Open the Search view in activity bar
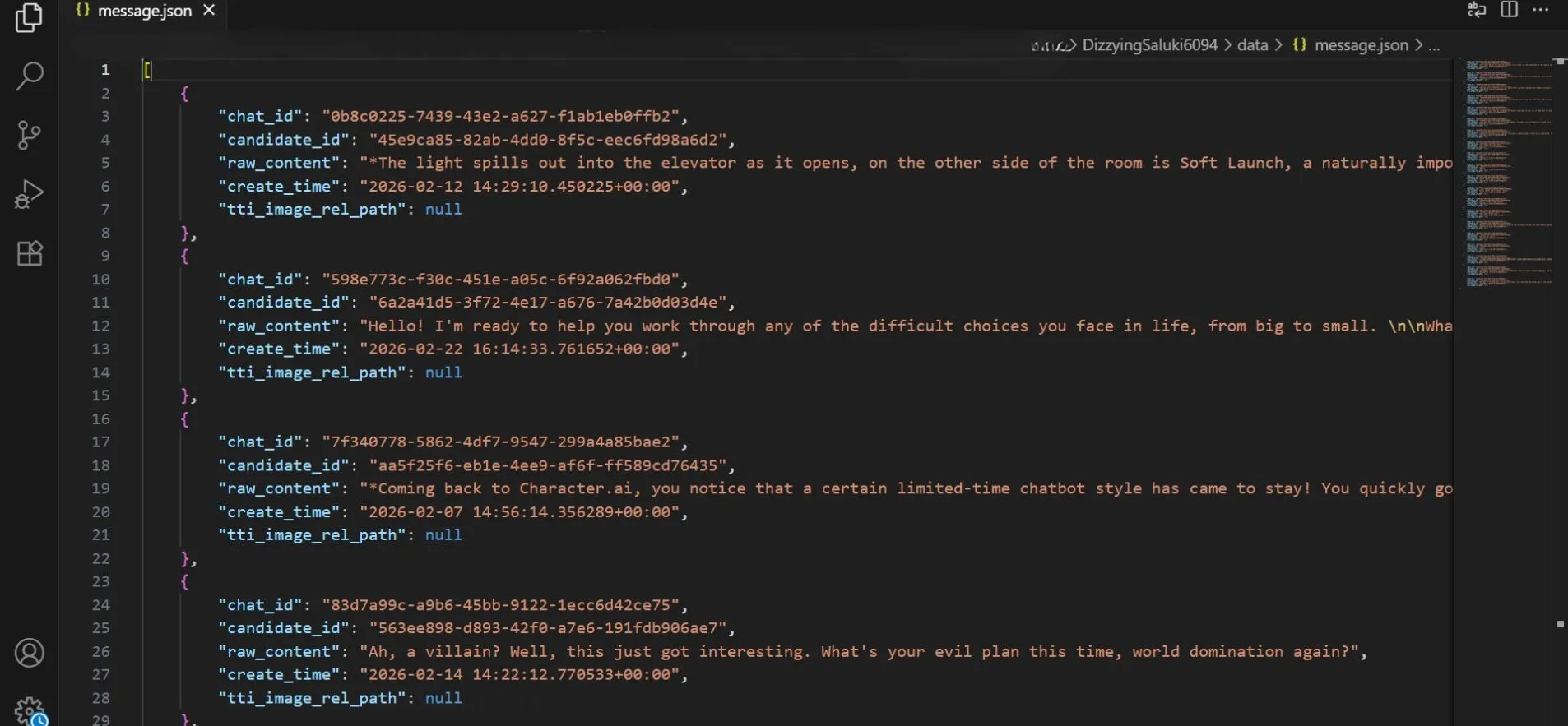 coord(30,76)
